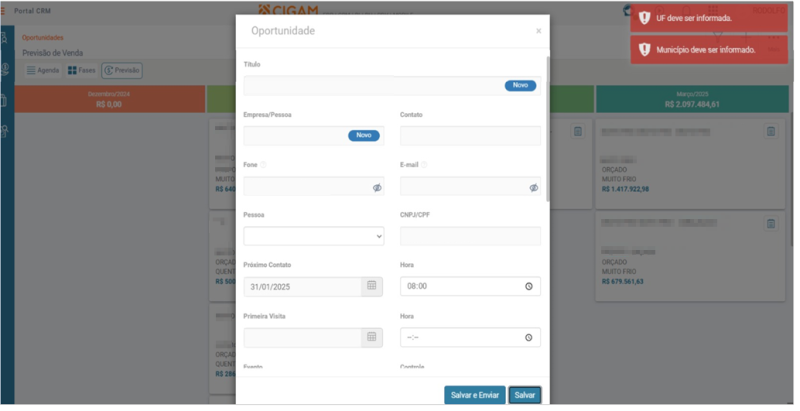The width and height of the screenshot is (800, 411).
Task: Click Próximo Contato date 31/01/2025
Action: [x=302, y=287]
